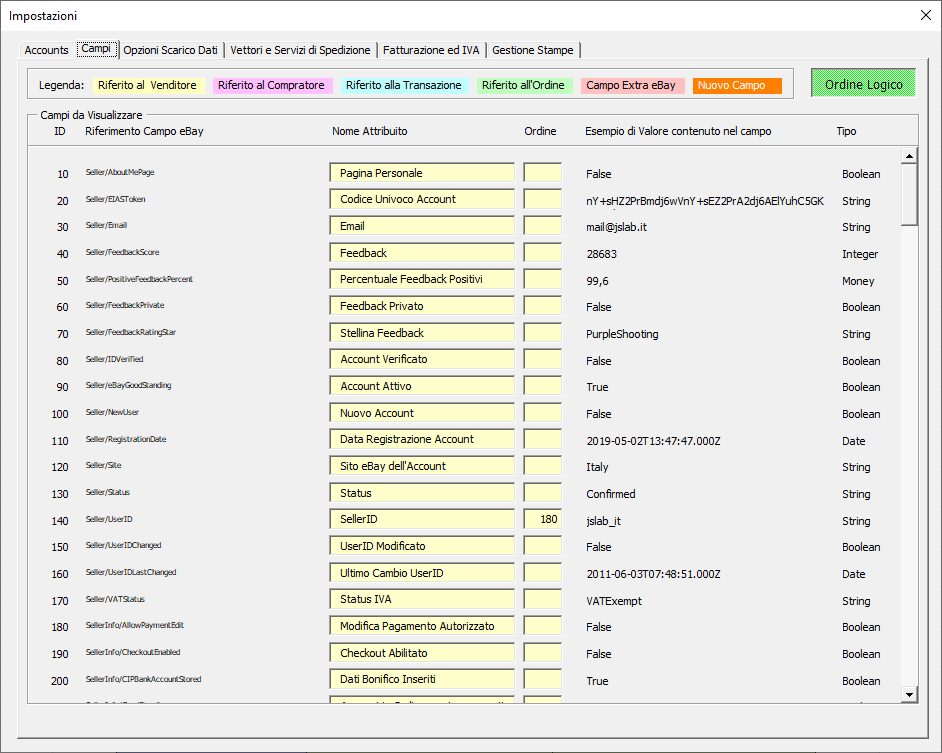942x753 pixels.
Task: Edit the Pagina Personale attribute field
Action: point(422,172)
